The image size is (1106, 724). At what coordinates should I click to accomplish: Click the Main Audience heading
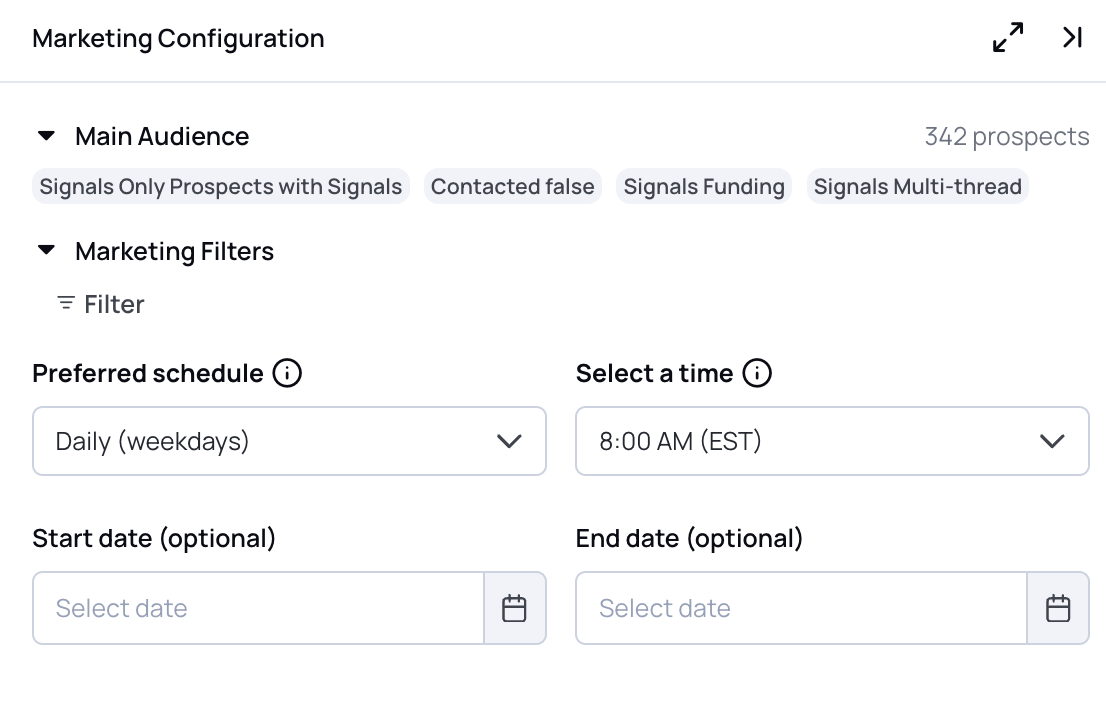point(162,136)
